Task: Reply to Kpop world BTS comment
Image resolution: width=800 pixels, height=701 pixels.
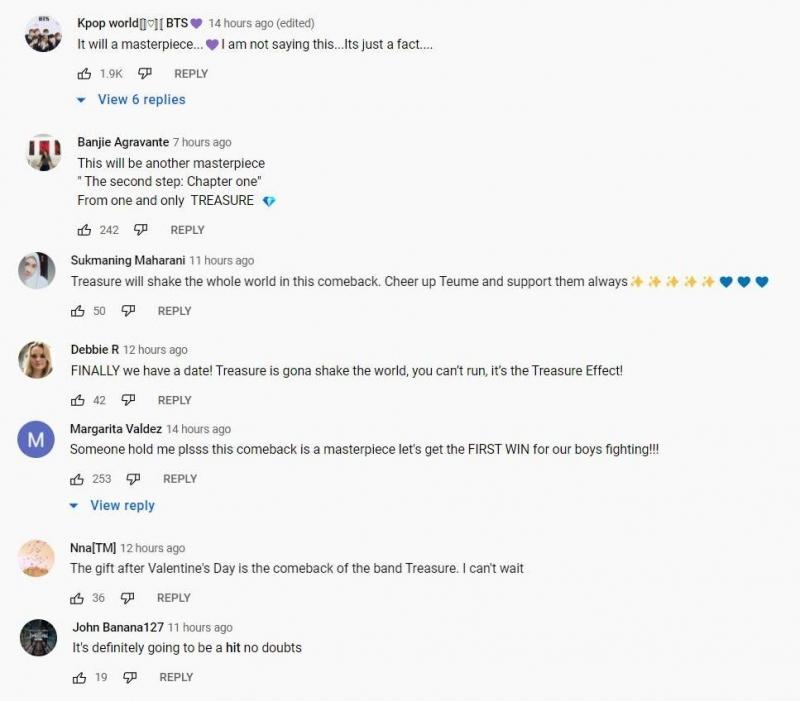Action: tap(191, 73)
